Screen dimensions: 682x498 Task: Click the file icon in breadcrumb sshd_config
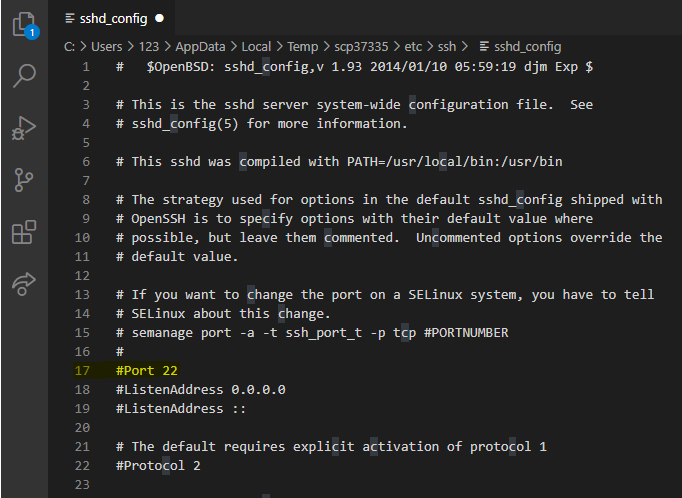pos(484,46)
